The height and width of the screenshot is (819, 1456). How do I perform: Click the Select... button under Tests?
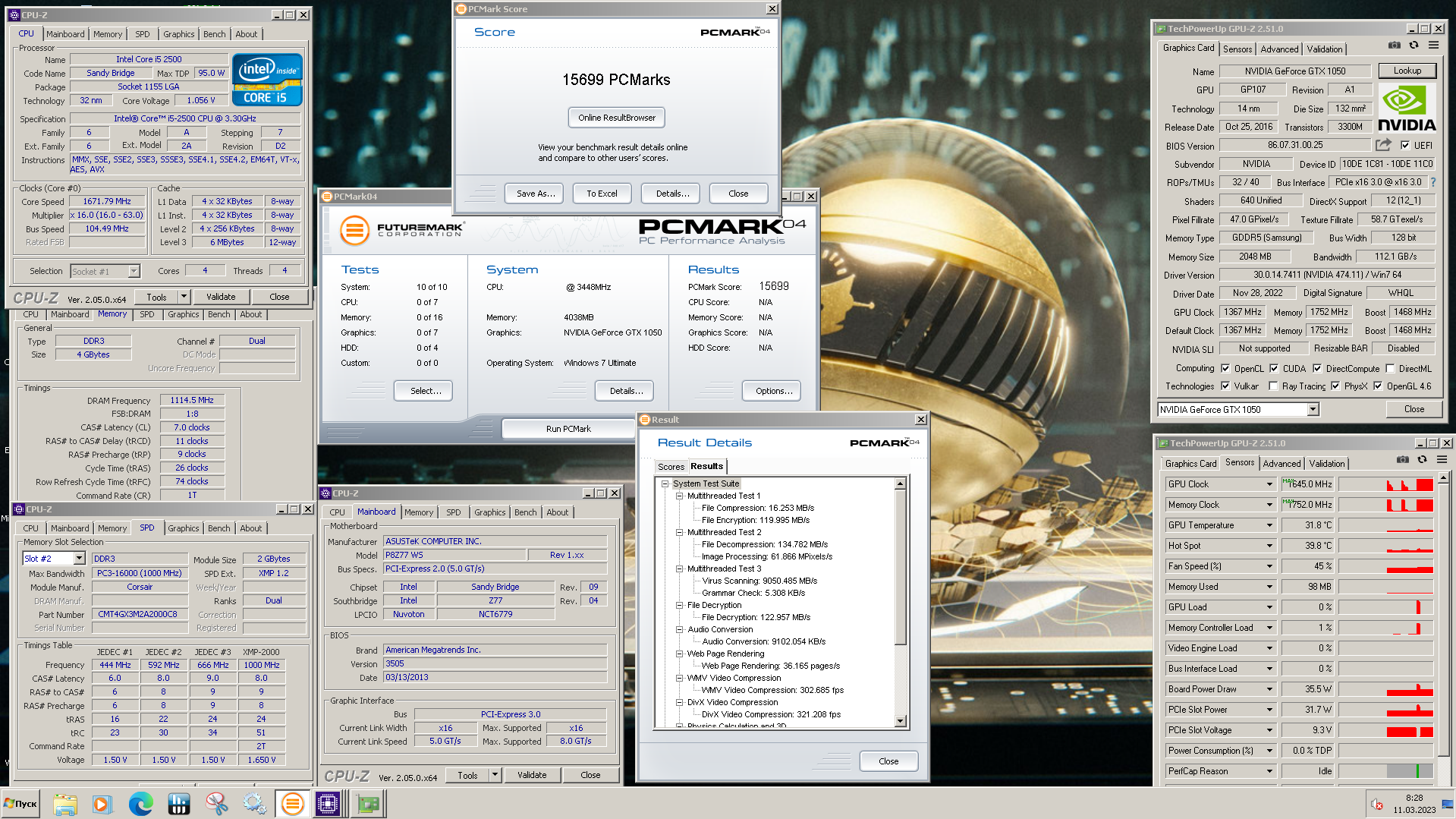coord(423,391)
